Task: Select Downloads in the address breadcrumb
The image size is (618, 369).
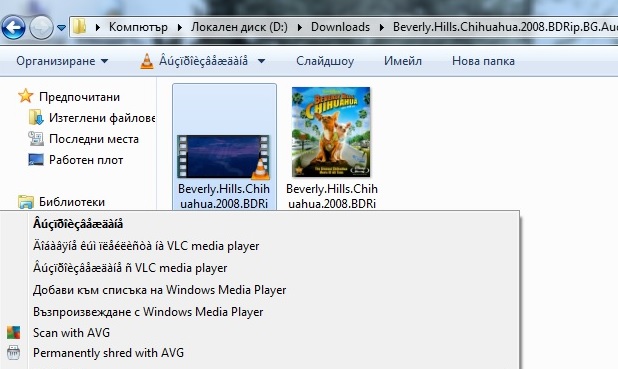Action: (340, 27)
